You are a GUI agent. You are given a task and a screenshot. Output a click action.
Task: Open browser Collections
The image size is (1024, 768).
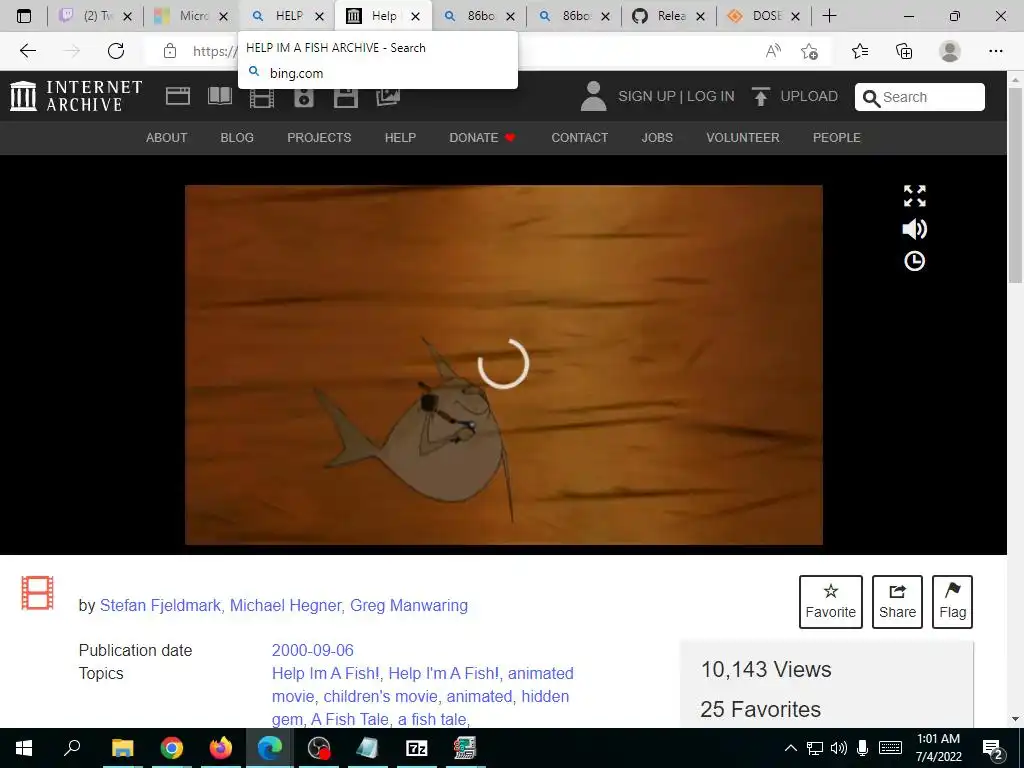pos(904,51)
